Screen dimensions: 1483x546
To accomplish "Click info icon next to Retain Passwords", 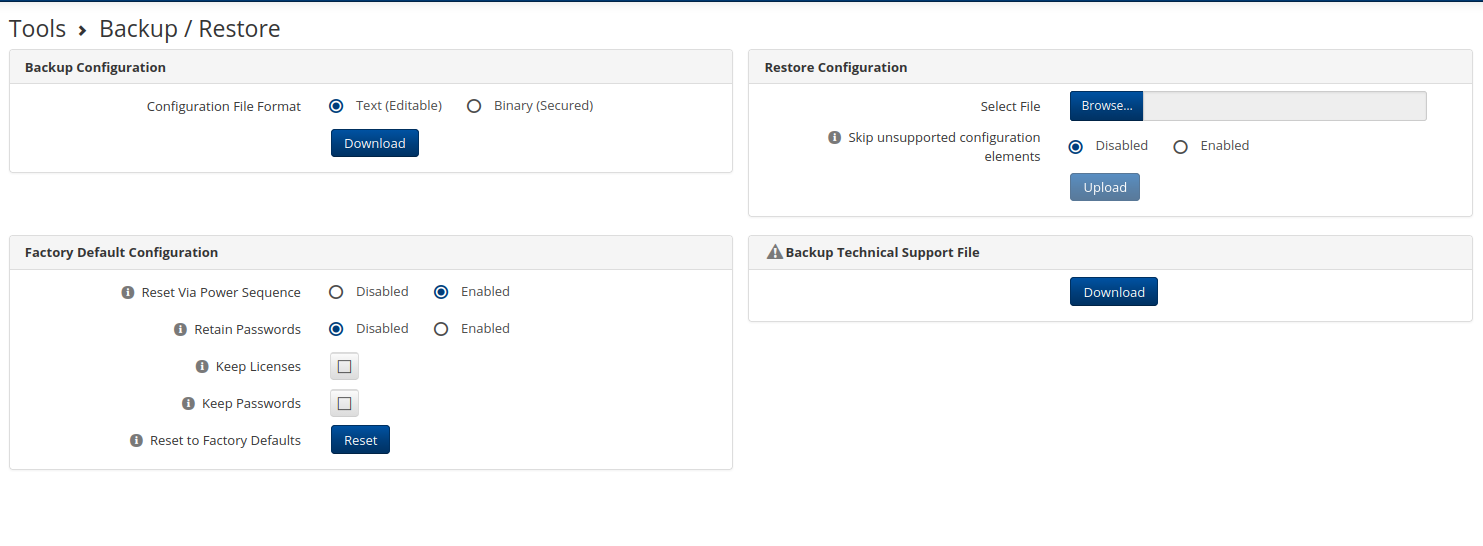I will click(180, 329).
